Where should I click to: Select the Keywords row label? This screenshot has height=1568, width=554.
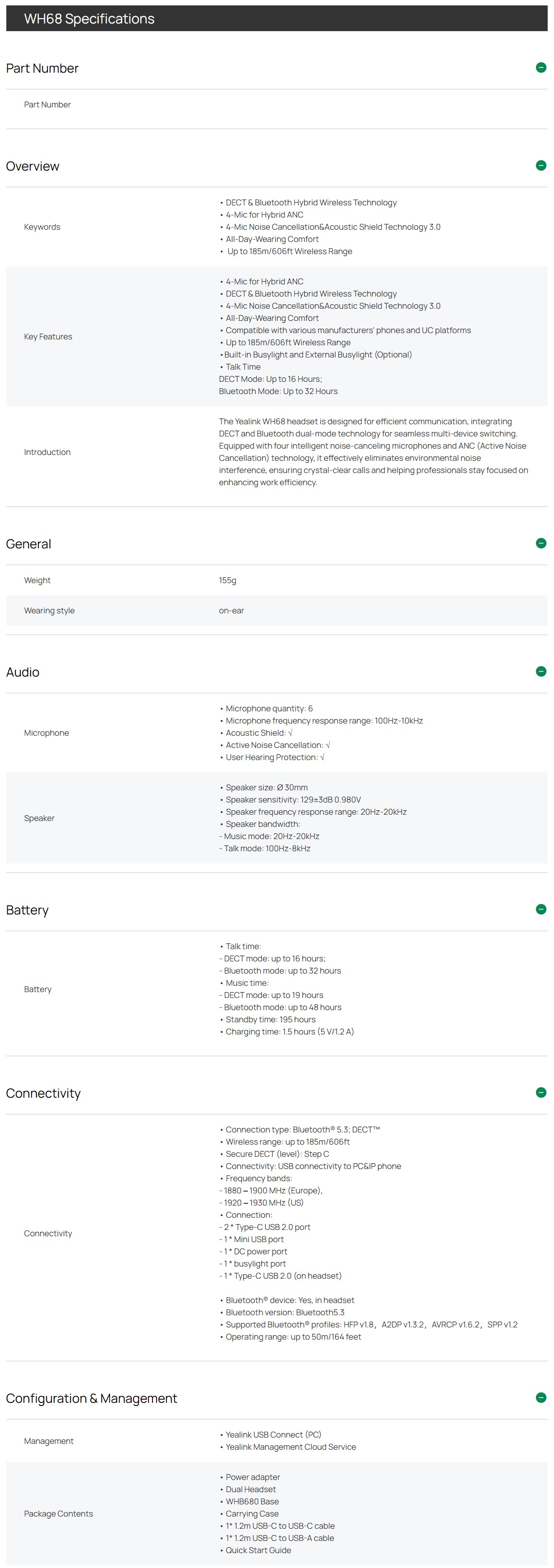point(42,227)
